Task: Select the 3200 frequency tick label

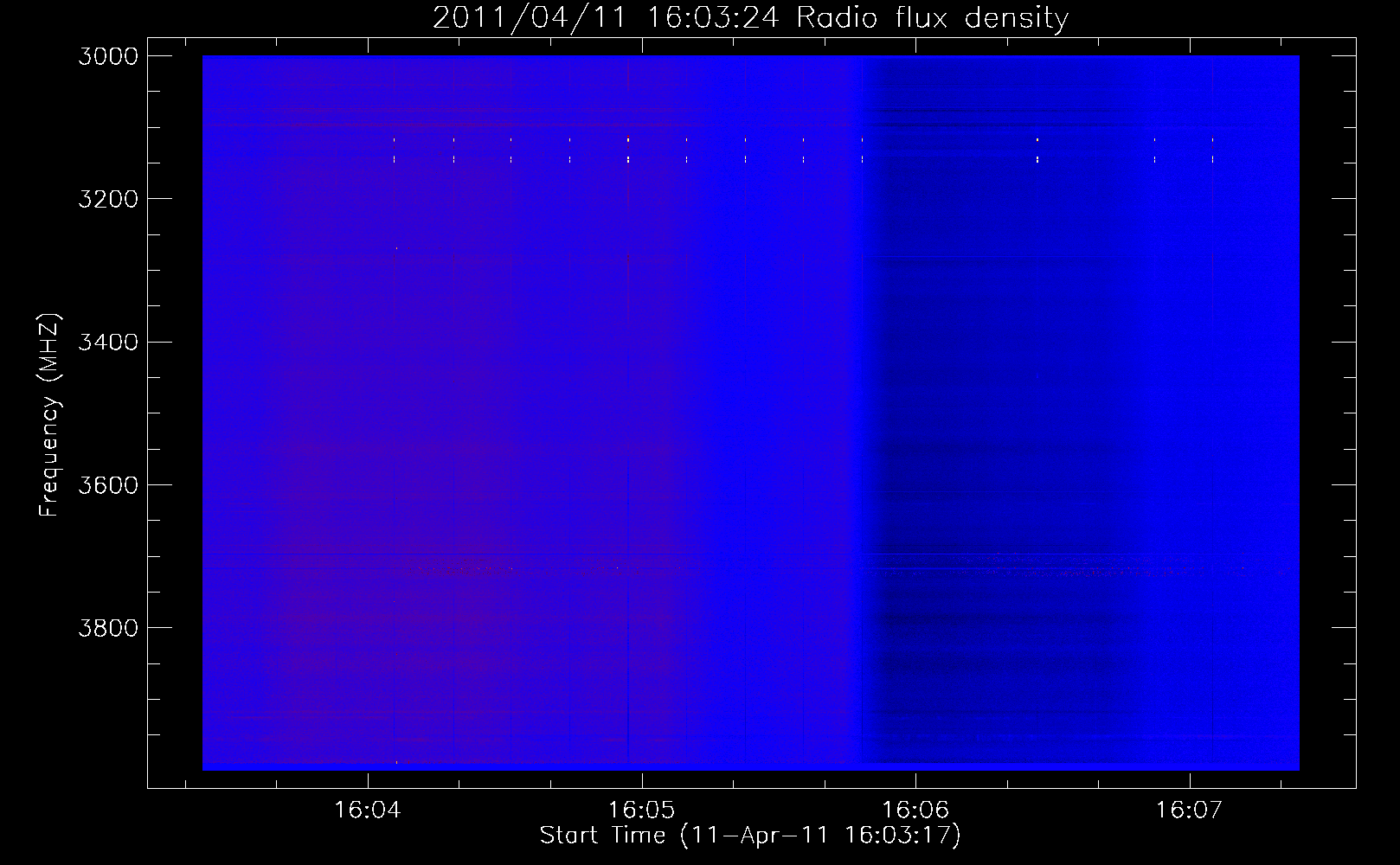Action: point(108,199)
